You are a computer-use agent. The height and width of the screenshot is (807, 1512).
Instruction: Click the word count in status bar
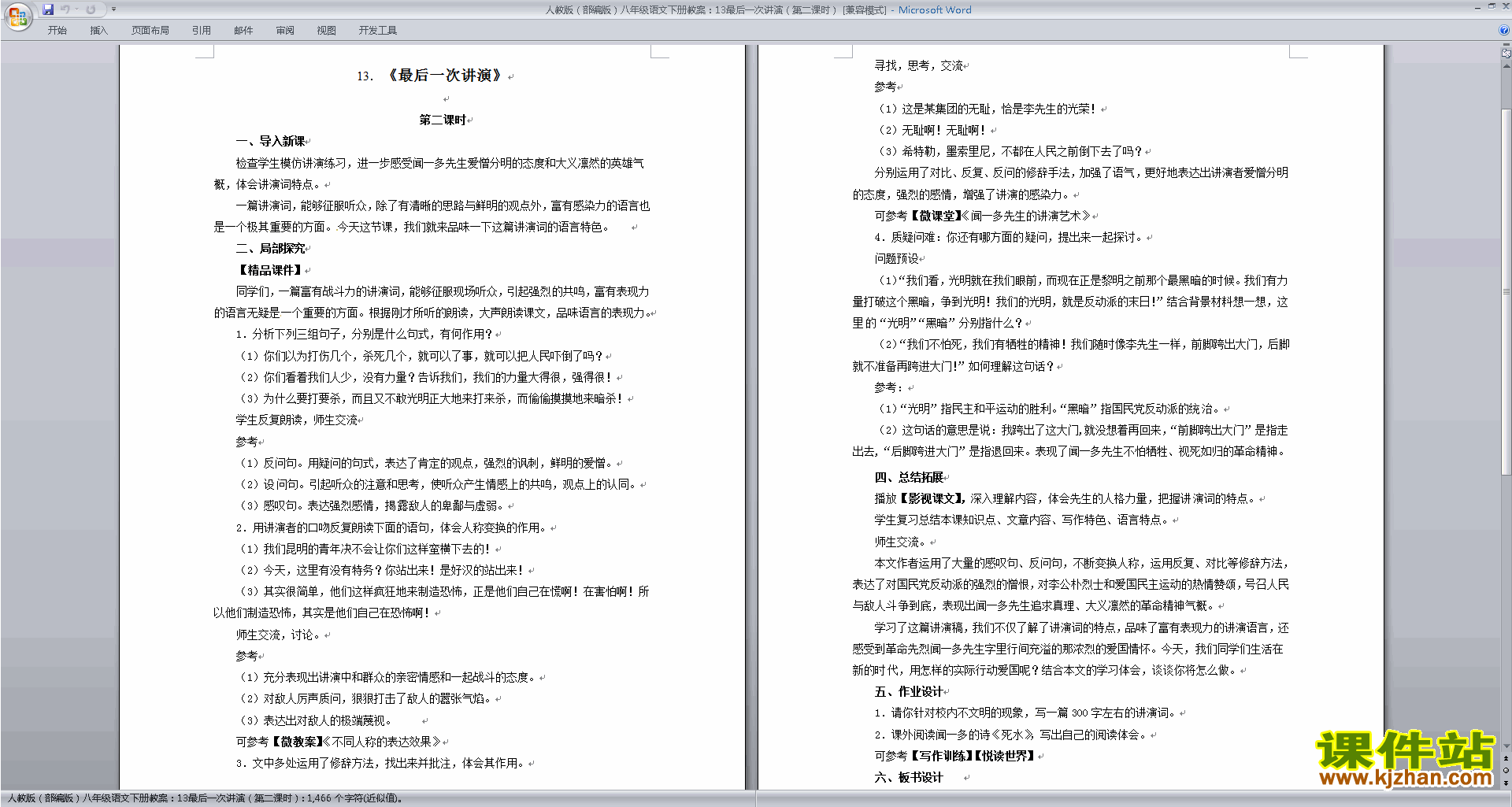click(355, 798)
